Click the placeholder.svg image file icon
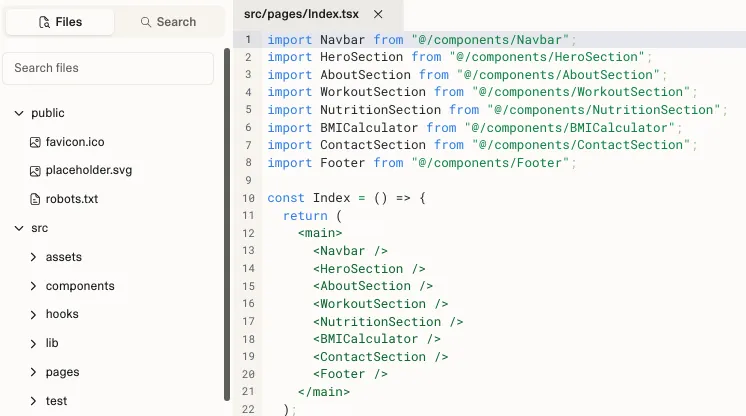 (35, 171)
